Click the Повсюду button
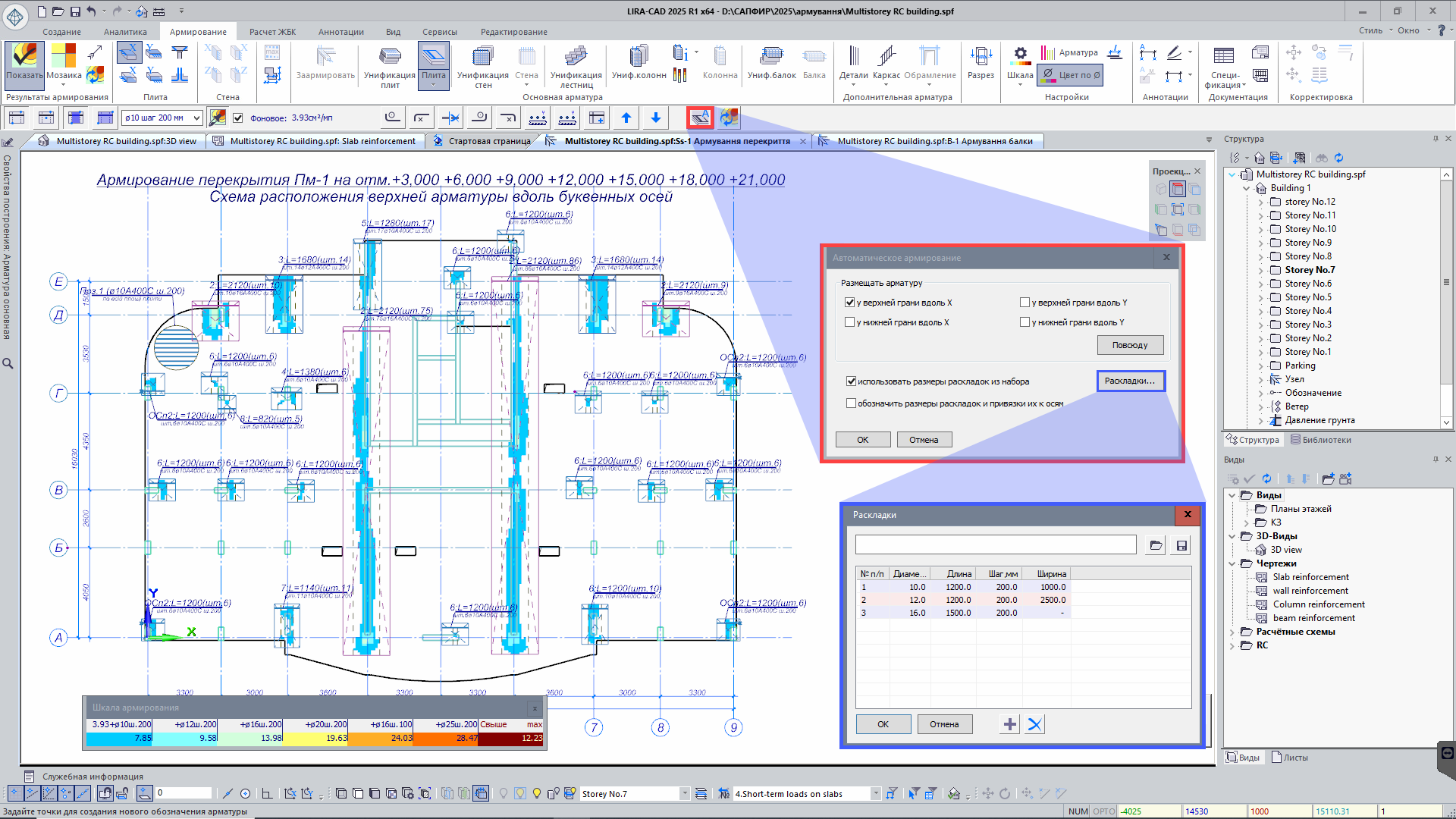 coord(1129,345)
